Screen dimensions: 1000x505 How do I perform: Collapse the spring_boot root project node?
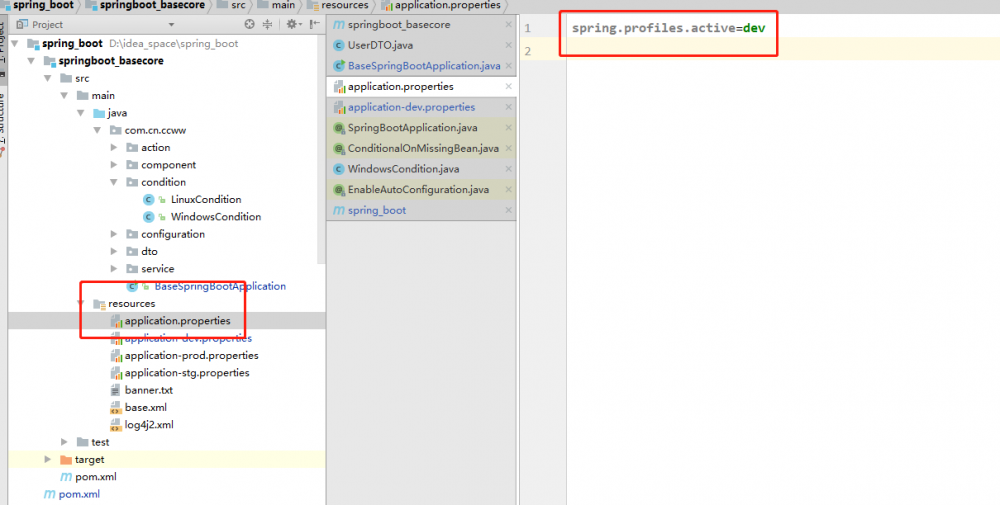(15, 44)
